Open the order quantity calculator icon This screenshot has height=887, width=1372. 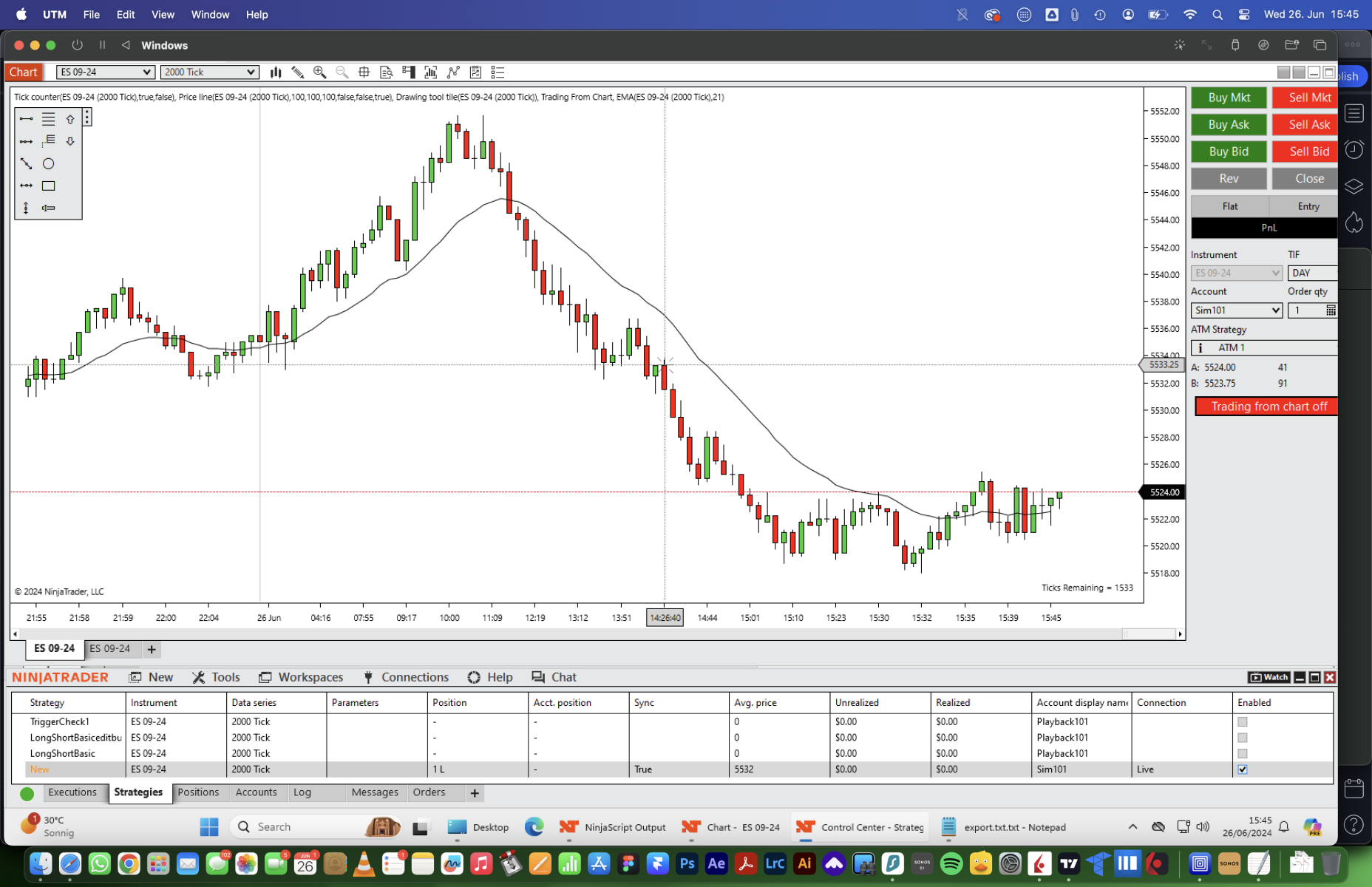pyautogui.click(x=1331, y=310)
